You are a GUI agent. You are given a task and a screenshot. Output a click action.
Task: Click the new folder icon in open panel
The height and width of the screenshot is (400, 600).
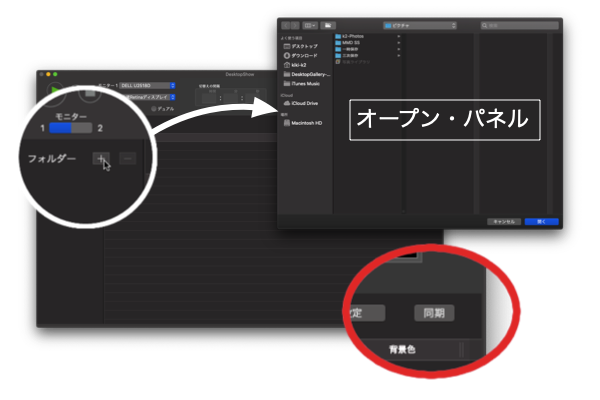pos(327,24)
